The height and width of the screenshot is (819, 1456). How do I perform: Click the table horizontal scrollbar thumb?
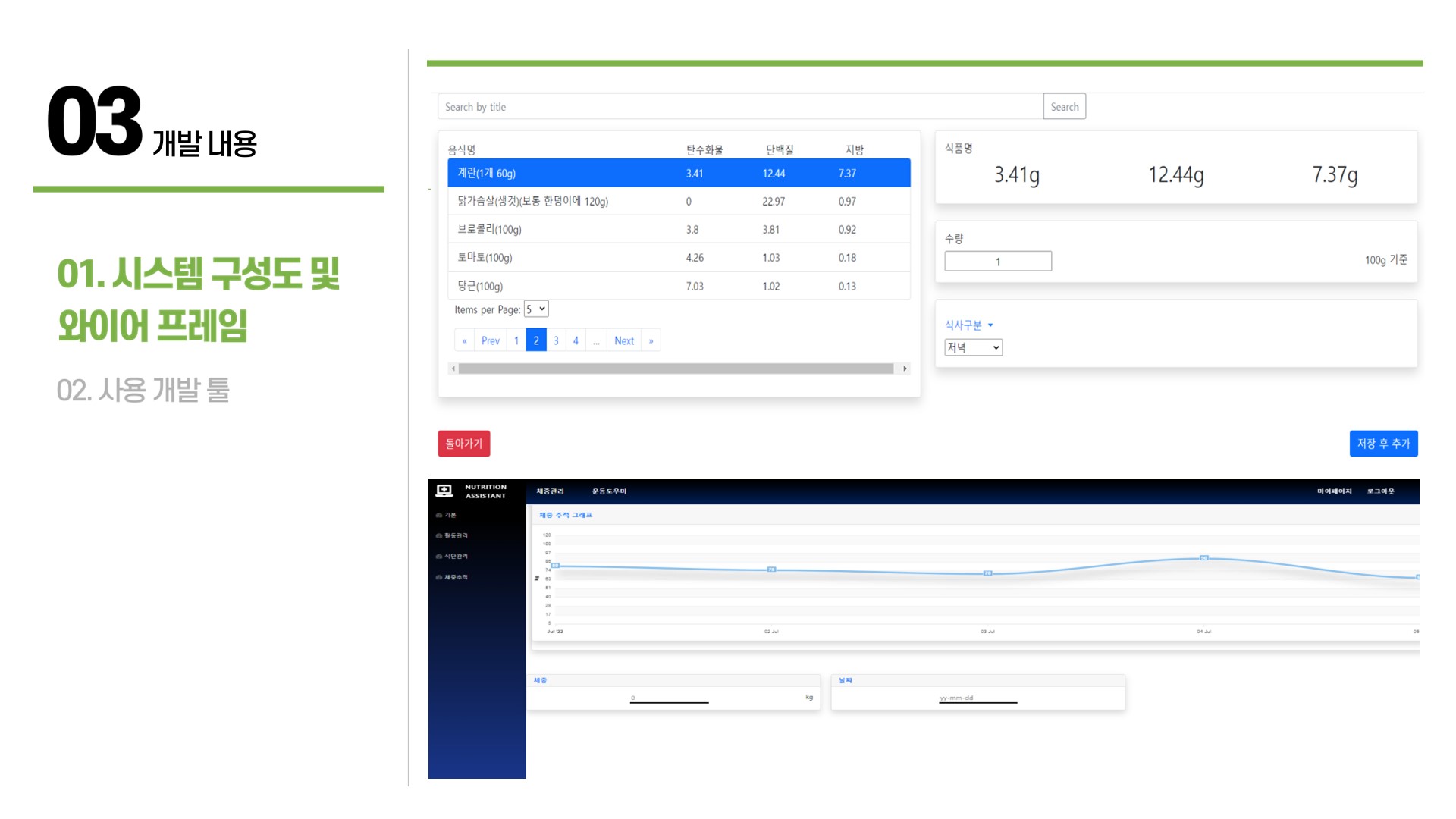(676, 369)
